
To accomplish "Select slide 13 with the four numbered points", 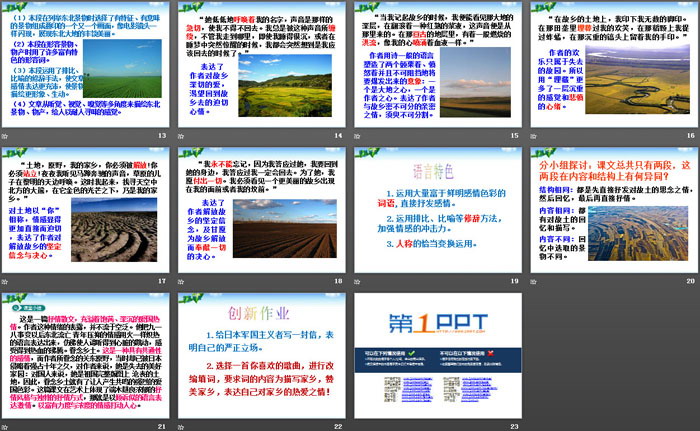I will pyautogui.click(x=87, y=64).
